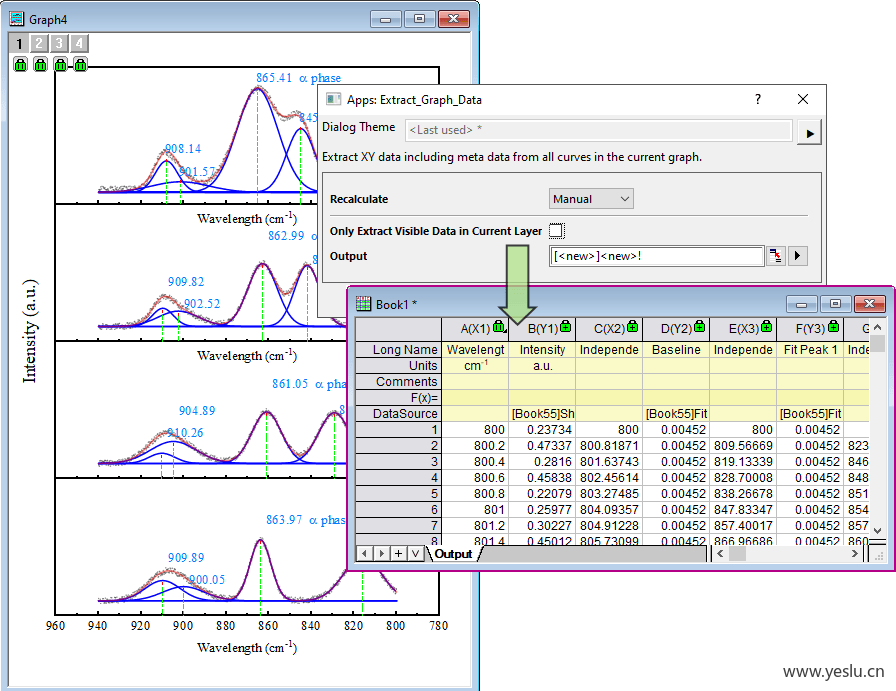The image size is (896, 691).
Task: Click the DataSource row header
Action: [x=398, y=413]
